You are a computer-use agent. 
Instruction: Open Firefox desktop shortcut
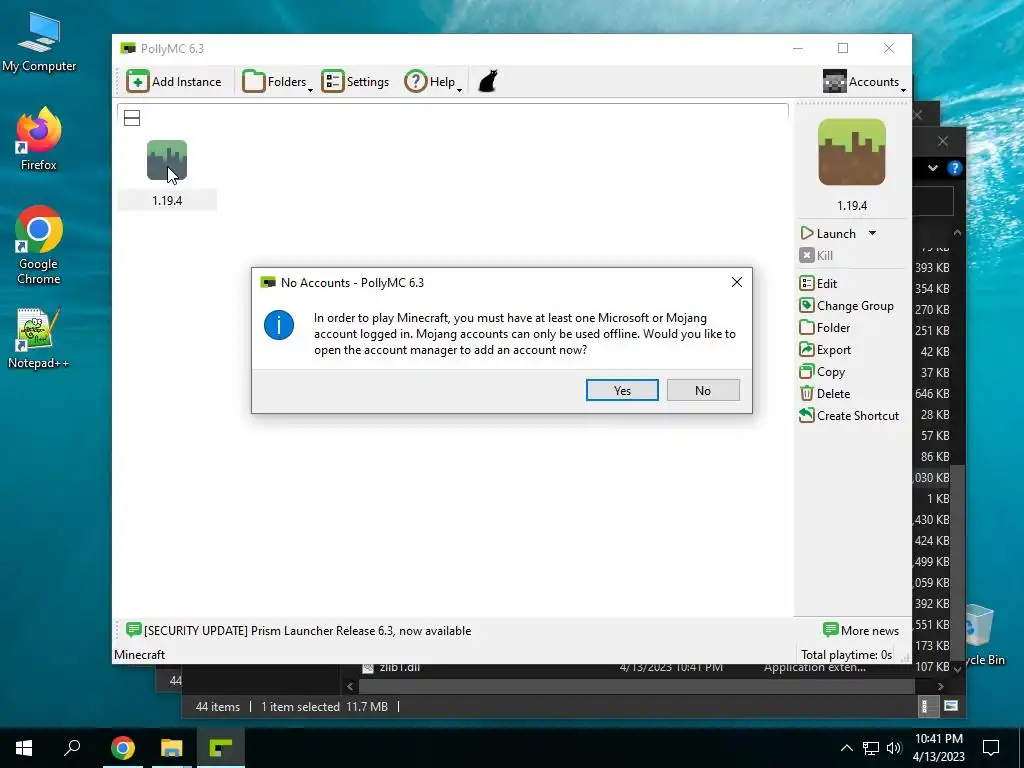pyautogui.click(x=39, y=138)
